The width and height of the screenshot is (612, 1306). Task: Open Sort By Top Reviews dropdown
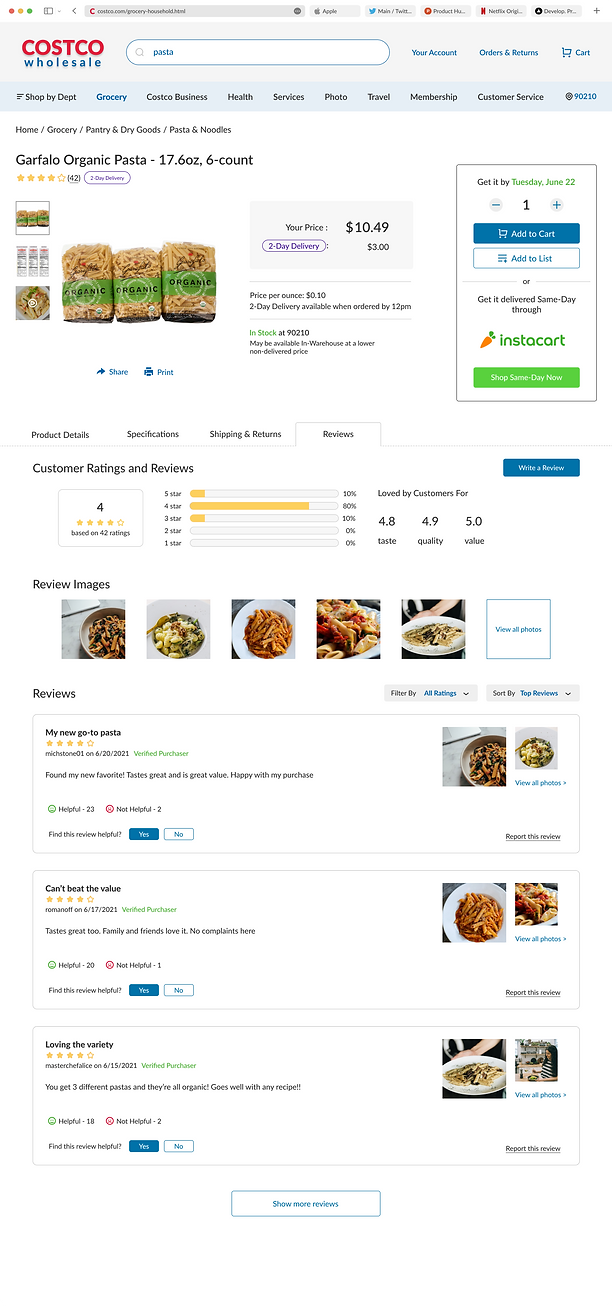pyautogui.click(x=533, y=693)
